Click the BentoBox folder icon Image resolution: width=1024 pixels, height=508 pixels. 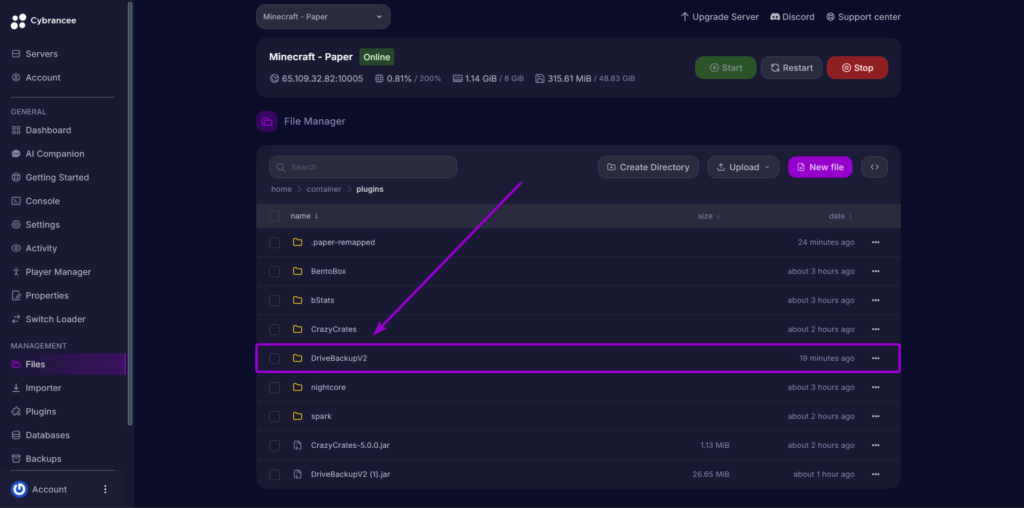tap(298, 271)
